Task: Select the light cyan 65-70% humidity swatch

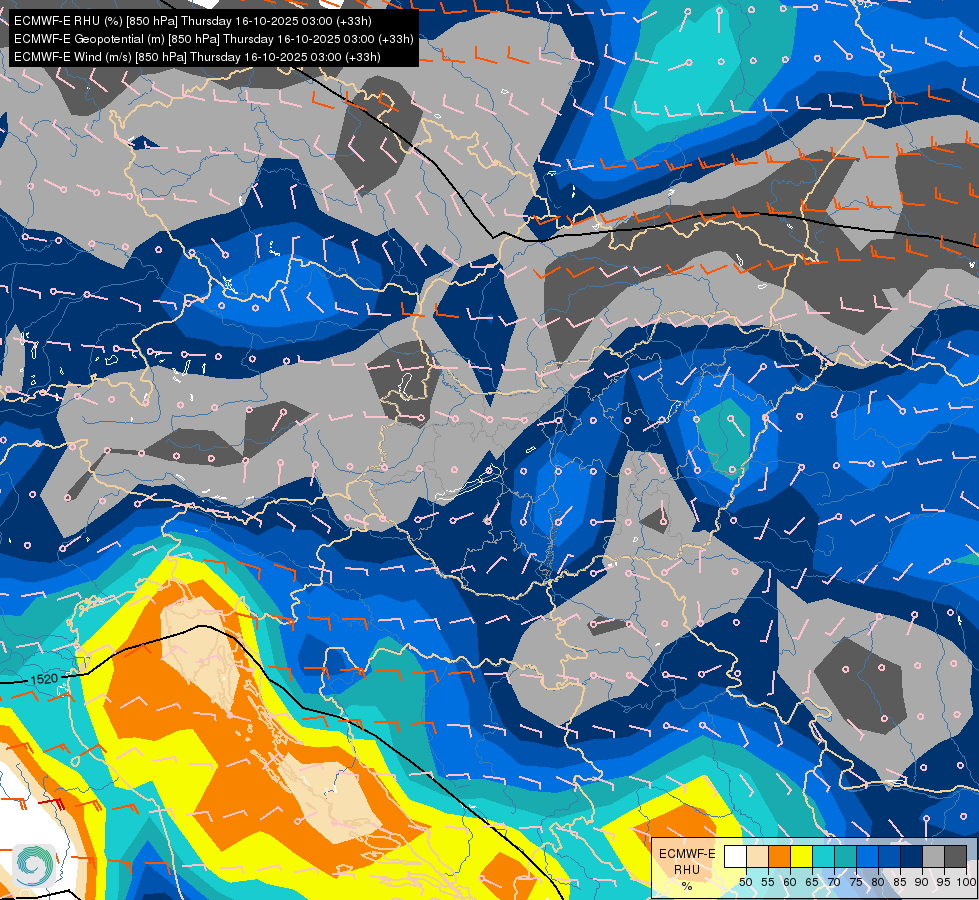Action: pos(824,856)
